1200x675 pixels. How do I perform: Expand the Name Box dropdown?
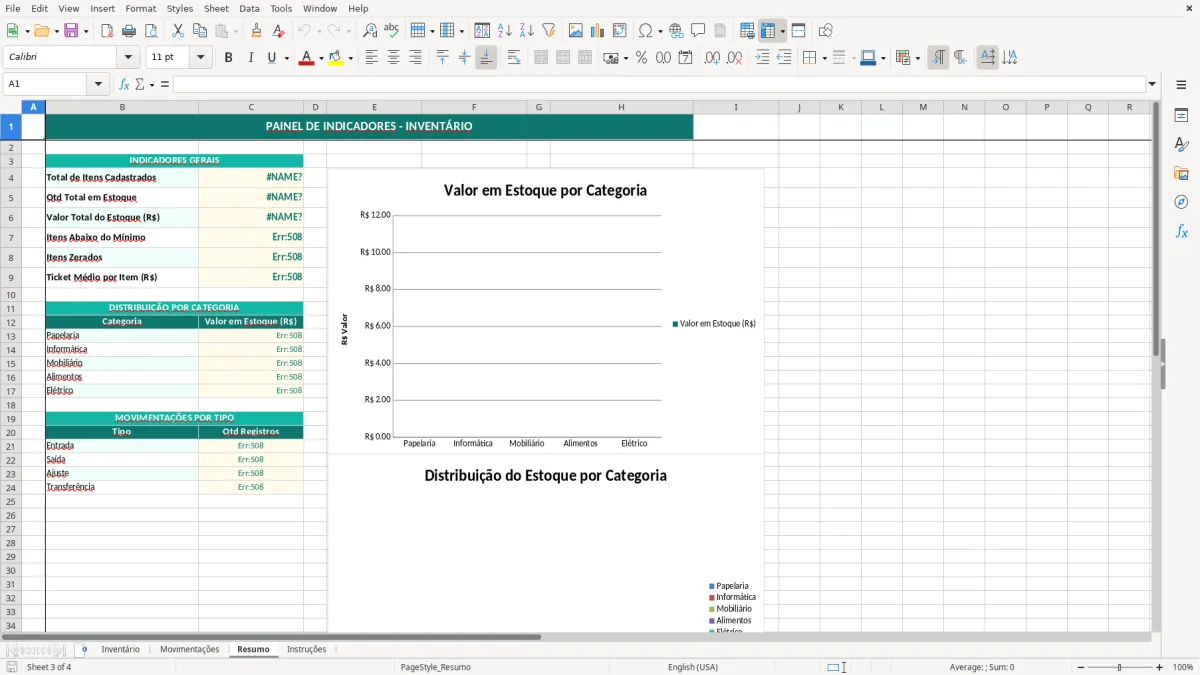pos(98,84)
